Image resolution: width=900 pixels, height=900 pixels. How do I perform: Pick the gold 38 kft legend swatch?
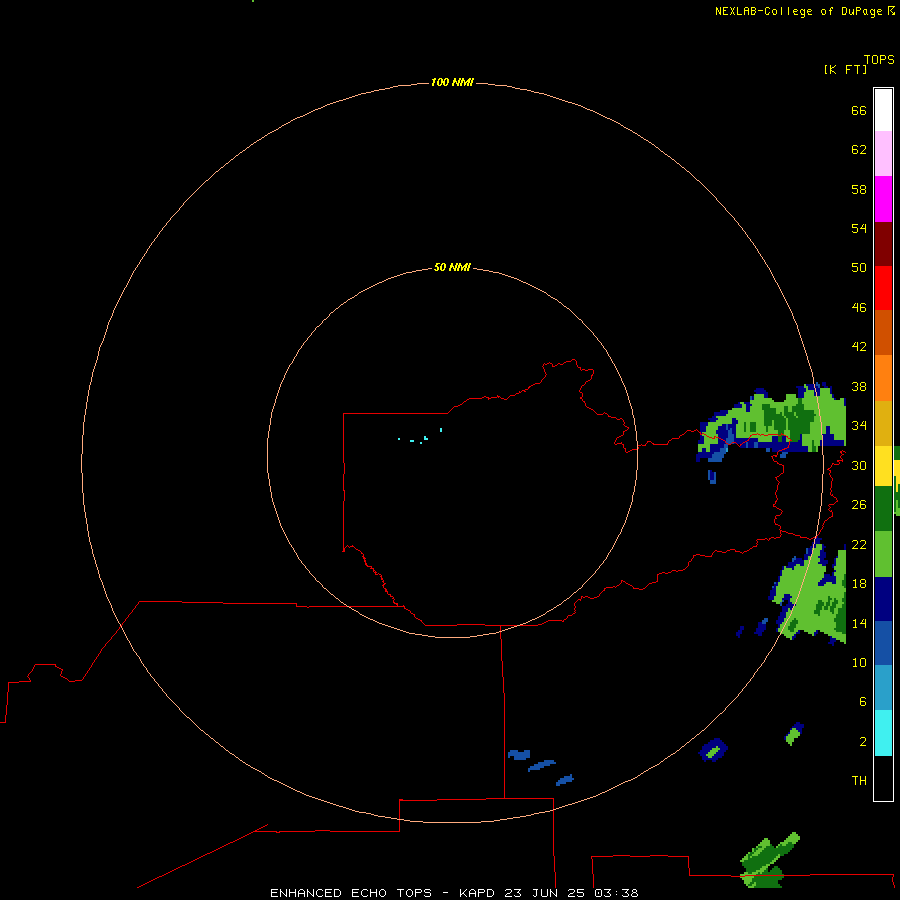(883, 423)
